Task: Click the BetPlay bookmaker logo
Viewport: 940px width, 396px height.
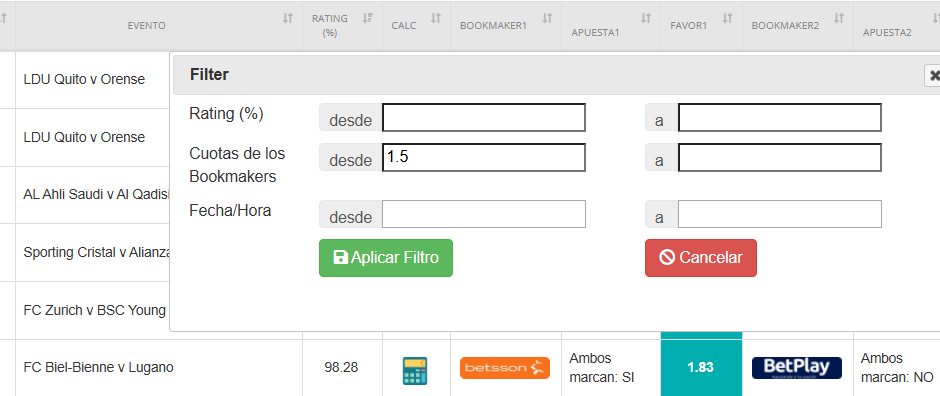Action: click(797, 368)
